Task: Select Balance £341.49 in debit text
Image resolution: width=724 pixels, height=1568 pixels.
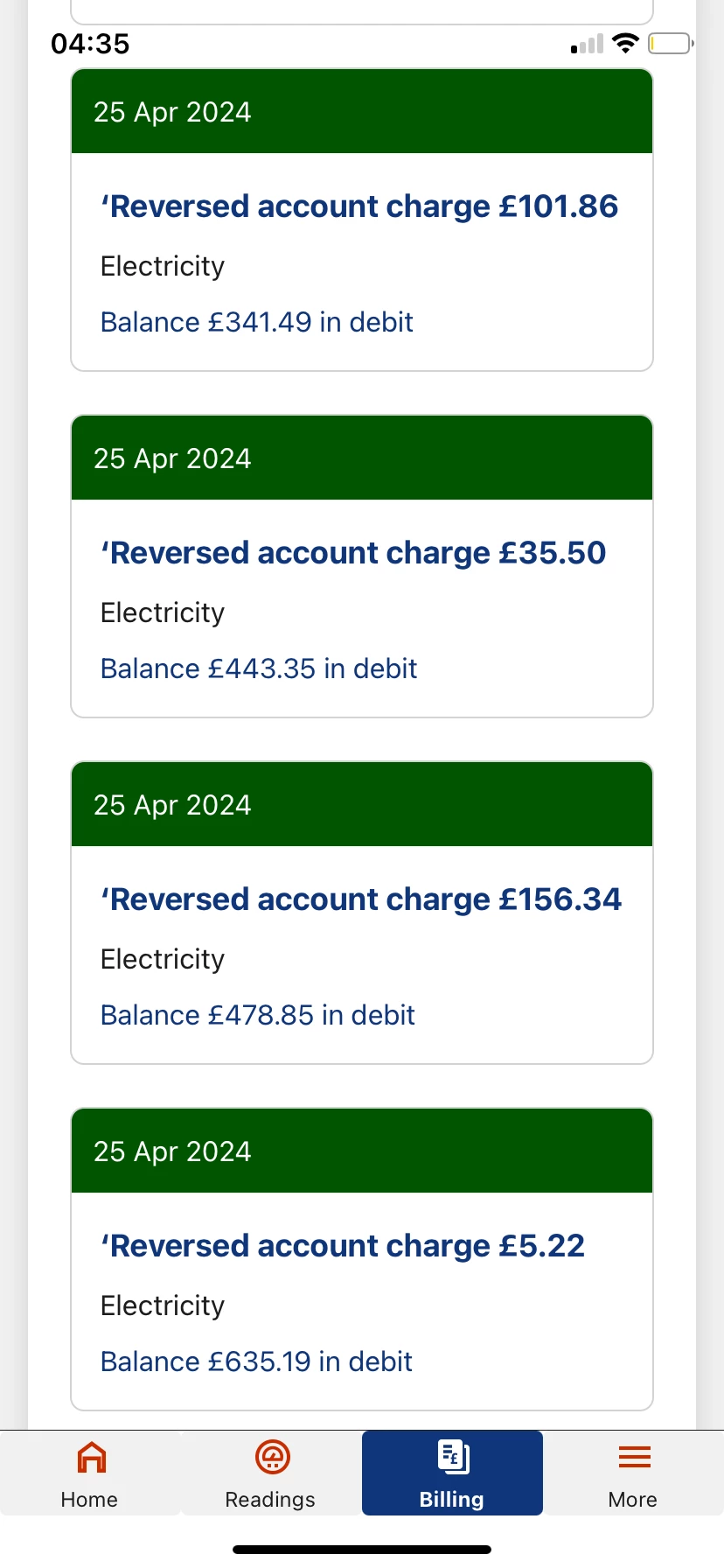Action: tap(257, 322)
